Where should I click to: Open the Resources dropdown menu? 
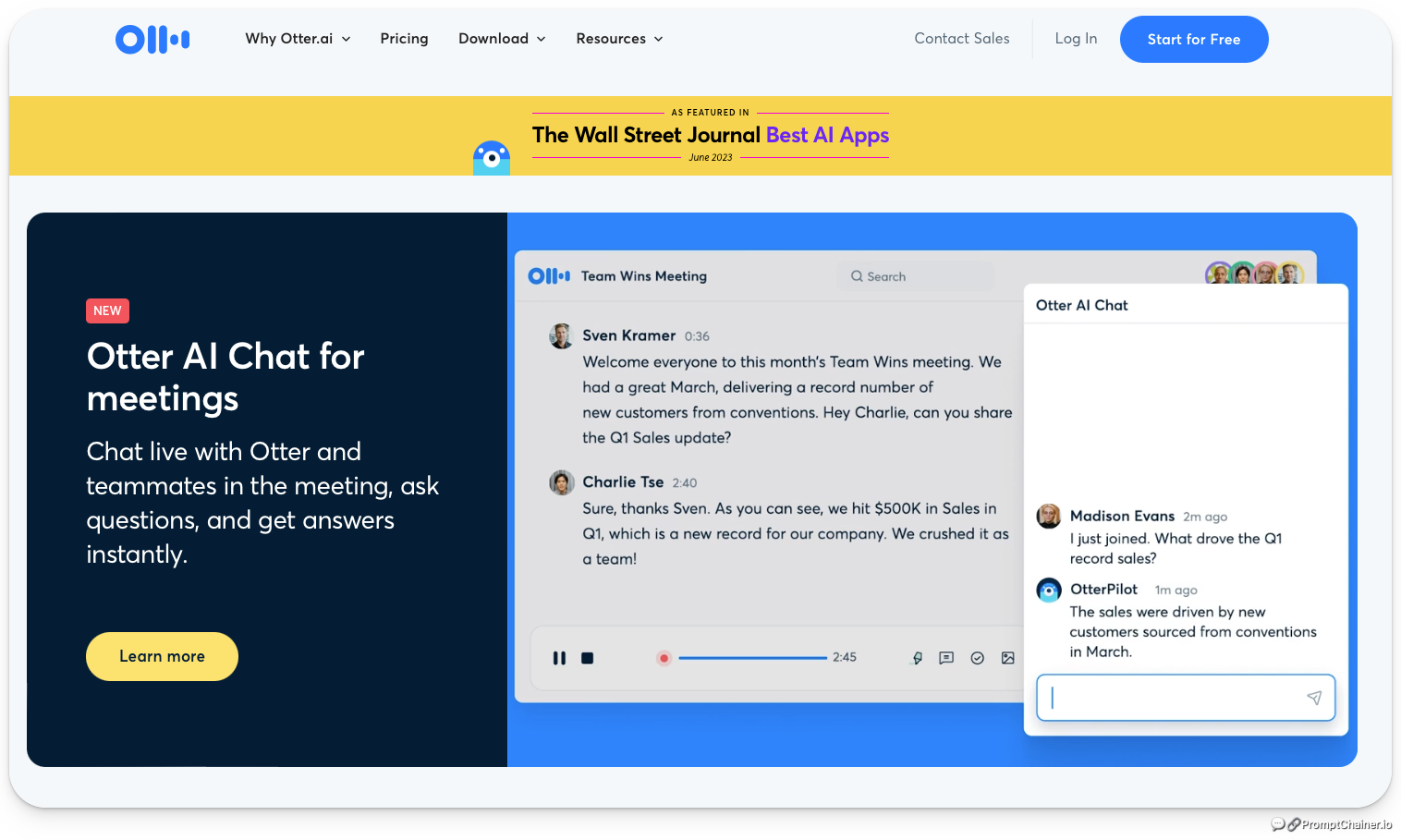[x=619, y=39]
